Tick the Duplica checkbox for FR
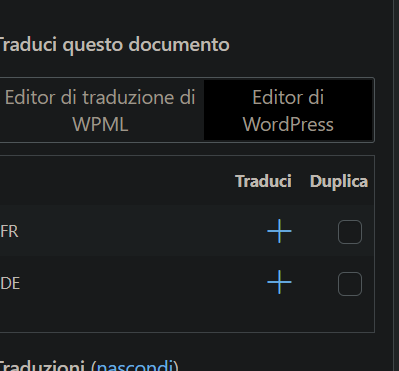The width and height of the screenshot is (399, 371). [350, 232]
